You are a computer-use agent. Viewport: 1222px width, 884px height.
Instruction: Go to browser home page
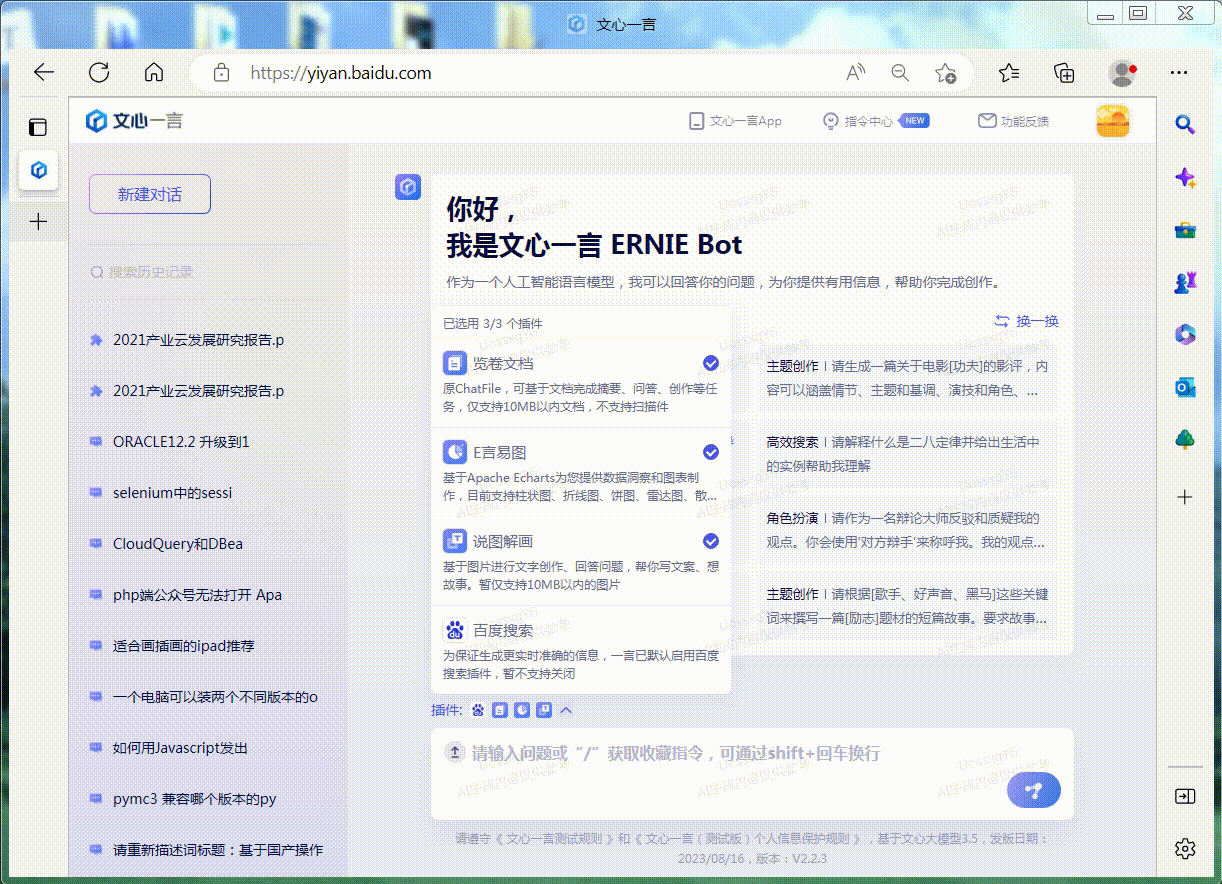(x=154, y=73)
